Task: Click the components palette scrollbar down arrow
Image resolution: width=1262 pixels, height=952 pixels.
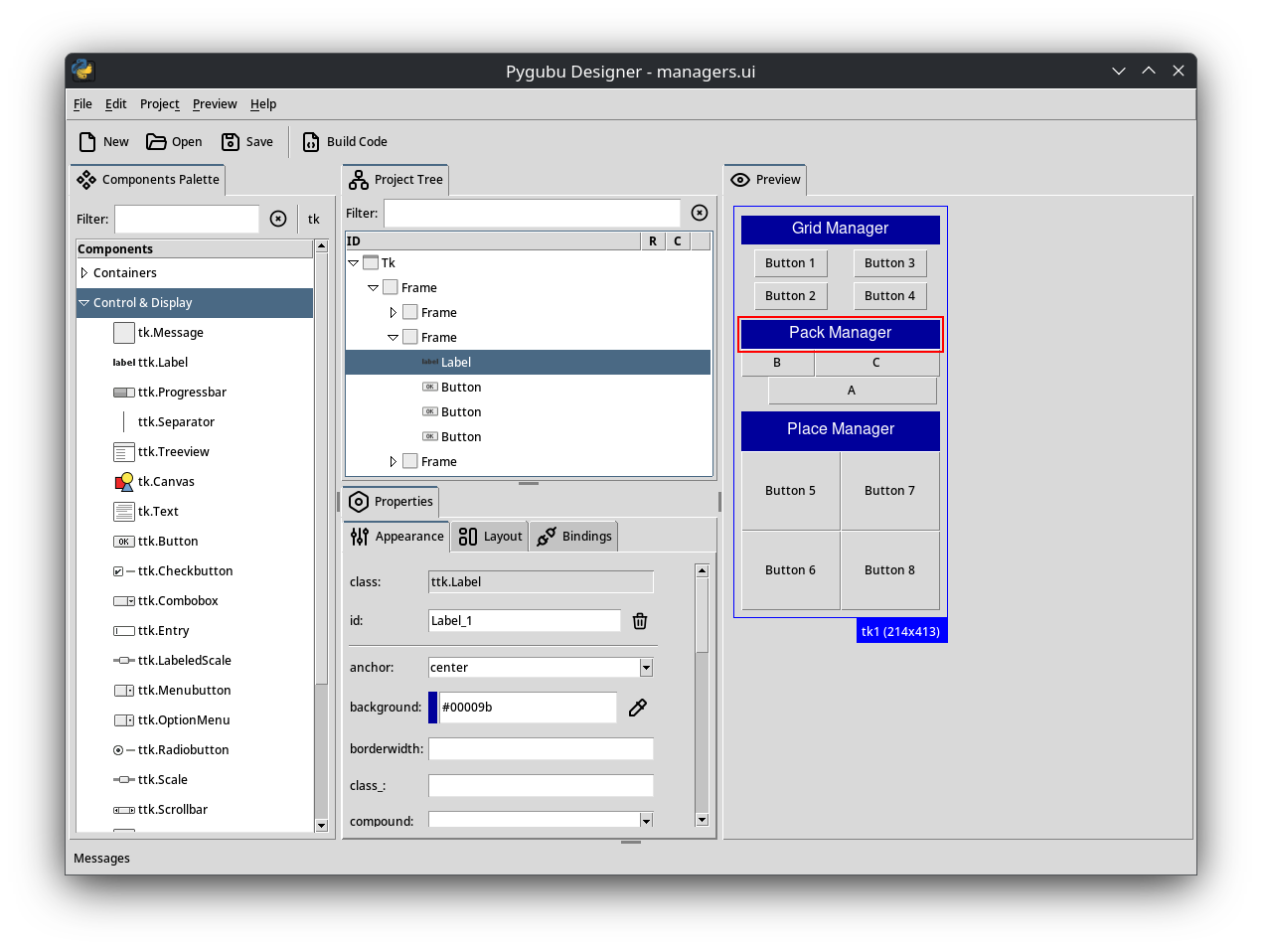Action: pyautogui.click(x=321, y=826)
